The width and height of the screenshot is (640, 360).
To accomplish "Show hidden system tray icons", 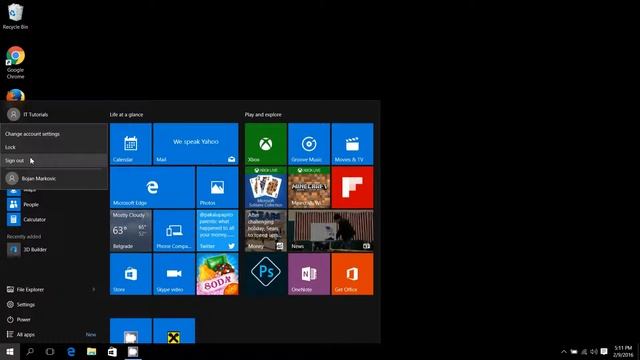I will click(564, 351).
